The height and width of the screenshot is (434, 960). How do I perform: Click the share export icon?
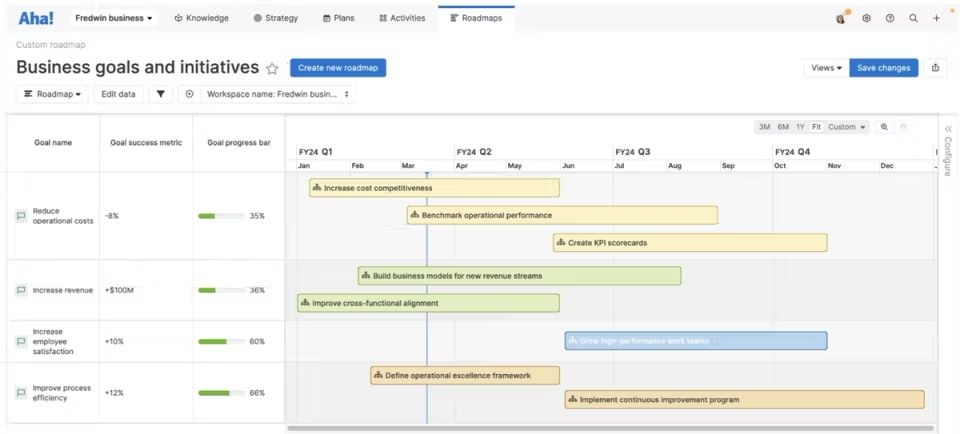(x=935, y=68)
